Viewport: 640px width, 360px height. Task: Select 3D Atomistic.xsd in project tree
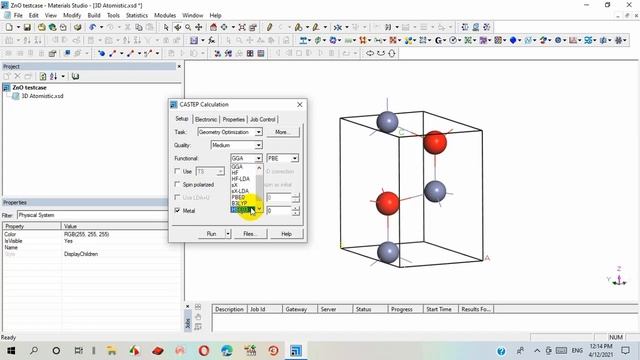[x=42, y=96]
